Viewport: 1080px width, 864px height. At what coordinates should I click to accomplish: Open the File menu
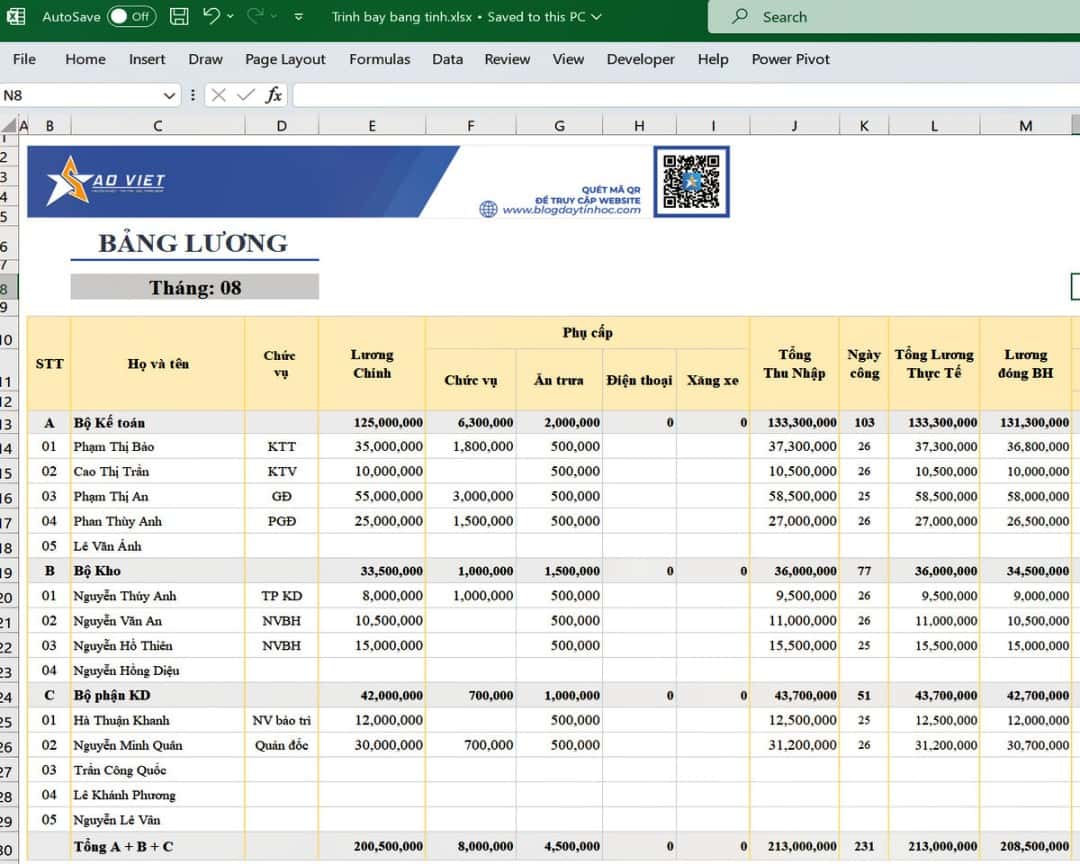[x=24, y=60]
